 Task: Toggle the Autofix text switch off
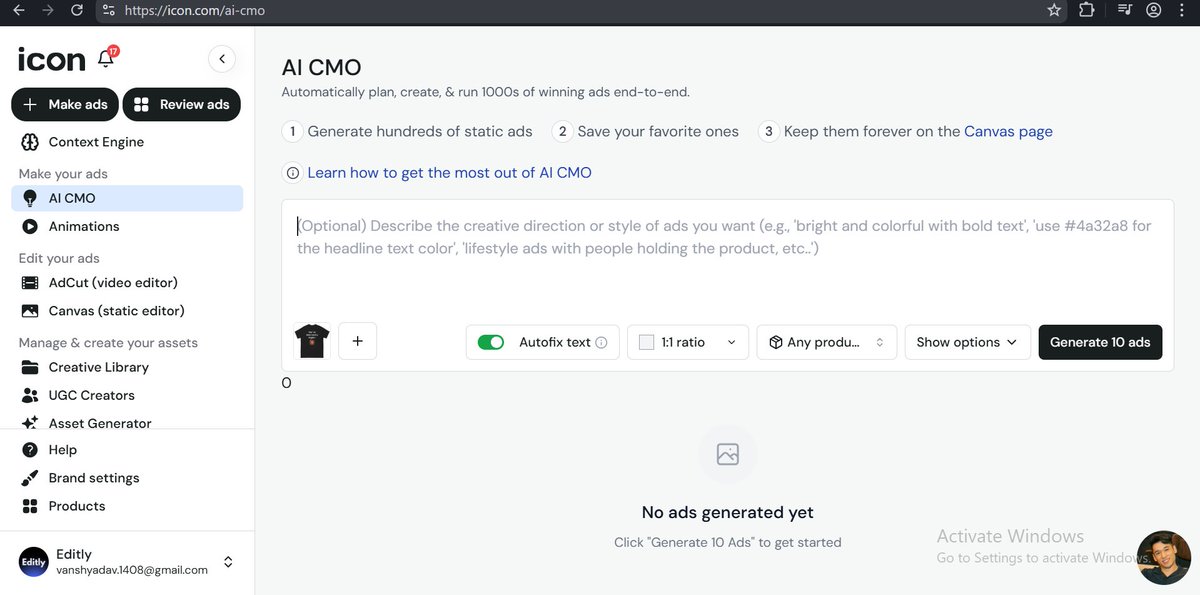[x=491, y=342]
